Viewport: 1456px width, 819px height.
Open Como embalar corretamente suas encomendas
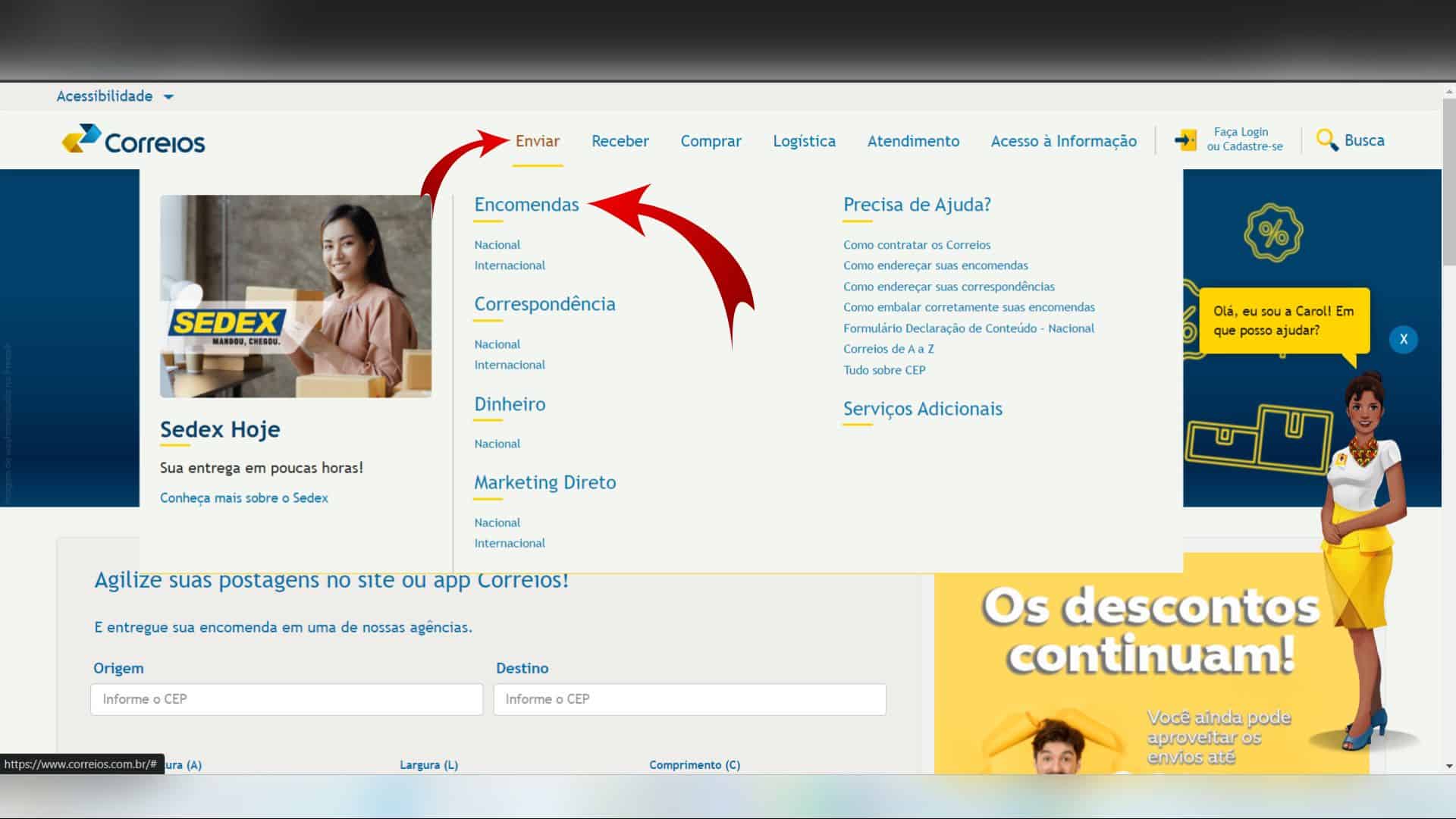969,307
